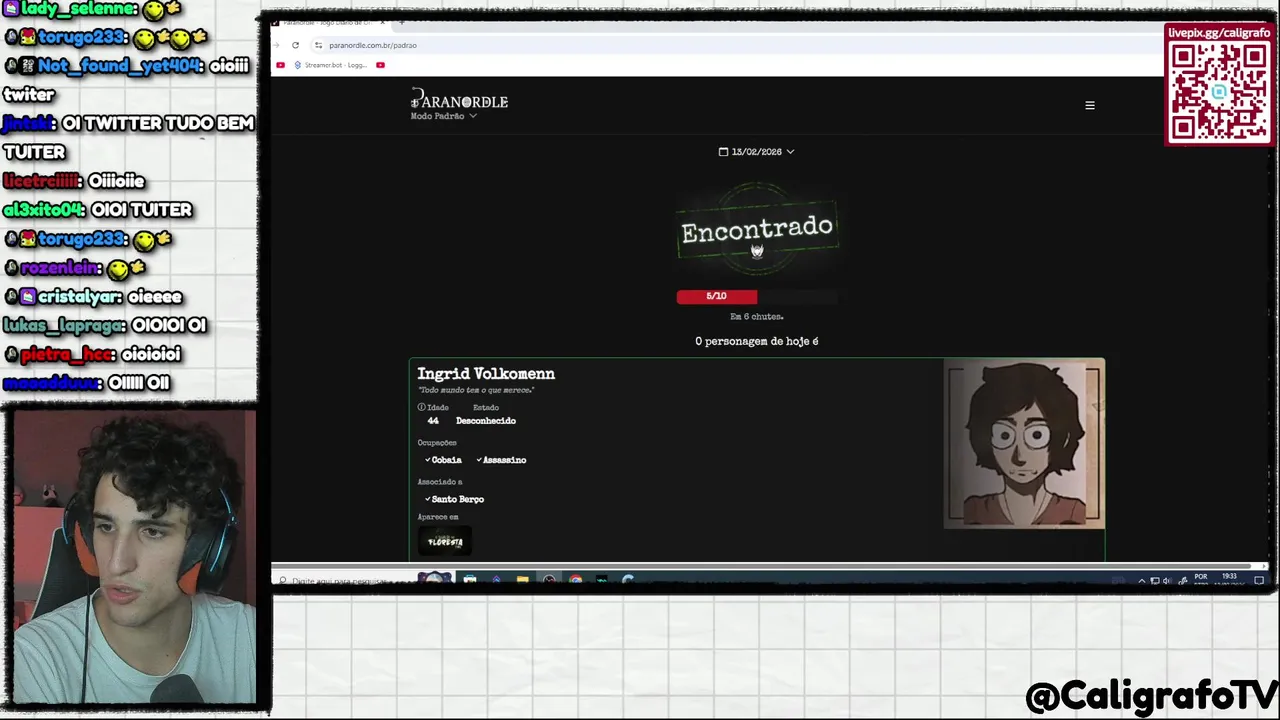Click chat username lady_selenne
The height and width of the screenshot is (720, 1280).
pyautogui.click(x=78, y=9)
